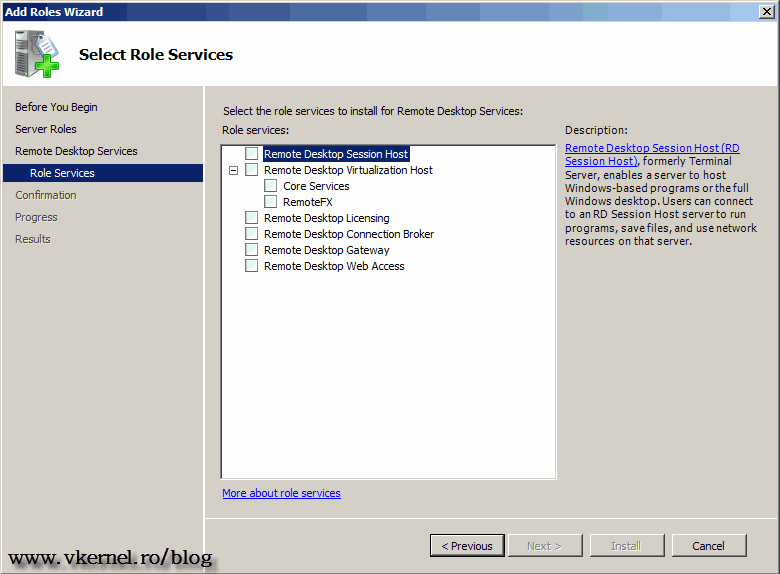Select Remote Desktop Licensing checkbox
Viewport: 780px width, 574px height.
coord(251,218)
